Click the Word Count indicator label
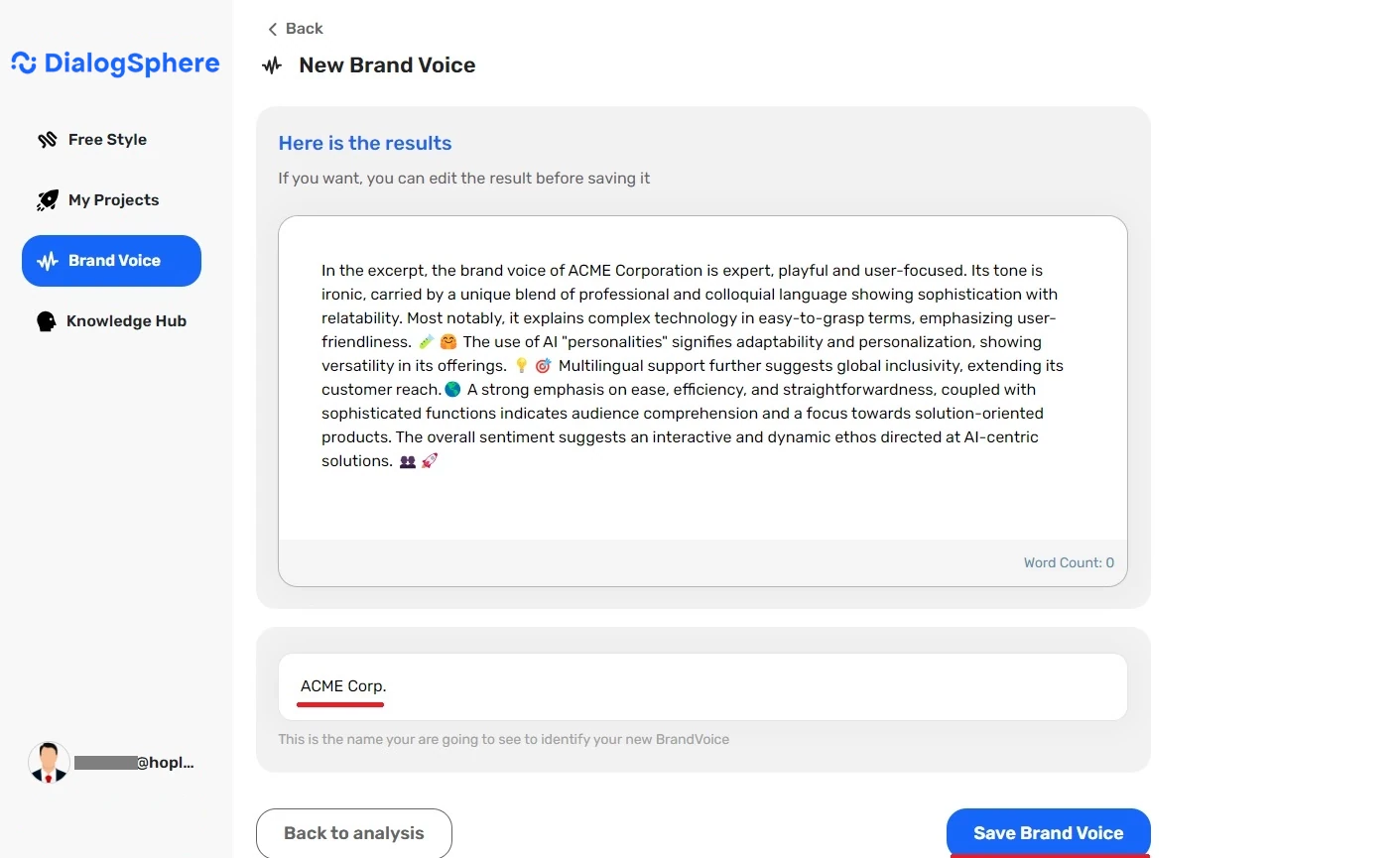The height and width of the screenshot is (858, 1400). (x=1069, y=562)
